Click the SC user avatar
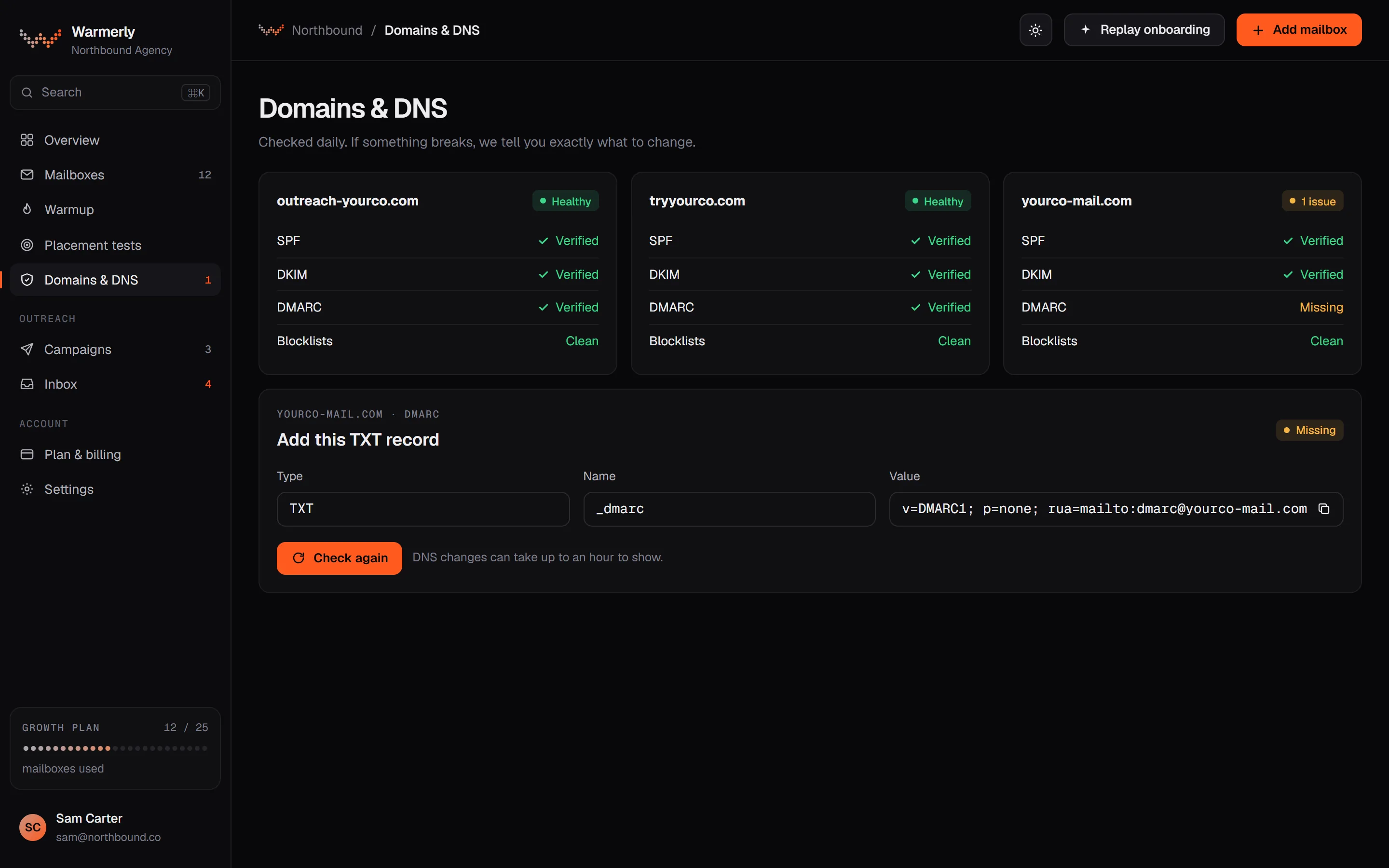 tap(33, 827)
